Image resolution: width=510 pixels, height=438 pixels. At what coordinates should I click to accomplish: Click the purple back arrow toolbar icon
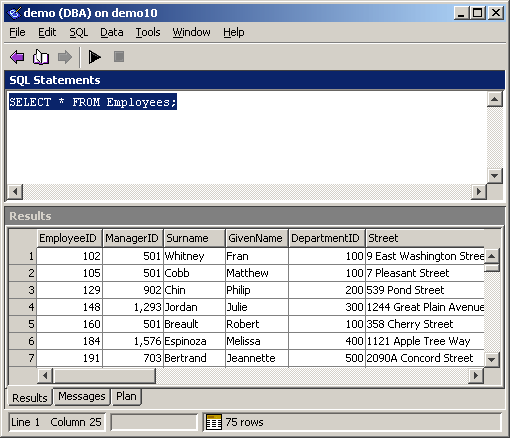click(17, 57)
